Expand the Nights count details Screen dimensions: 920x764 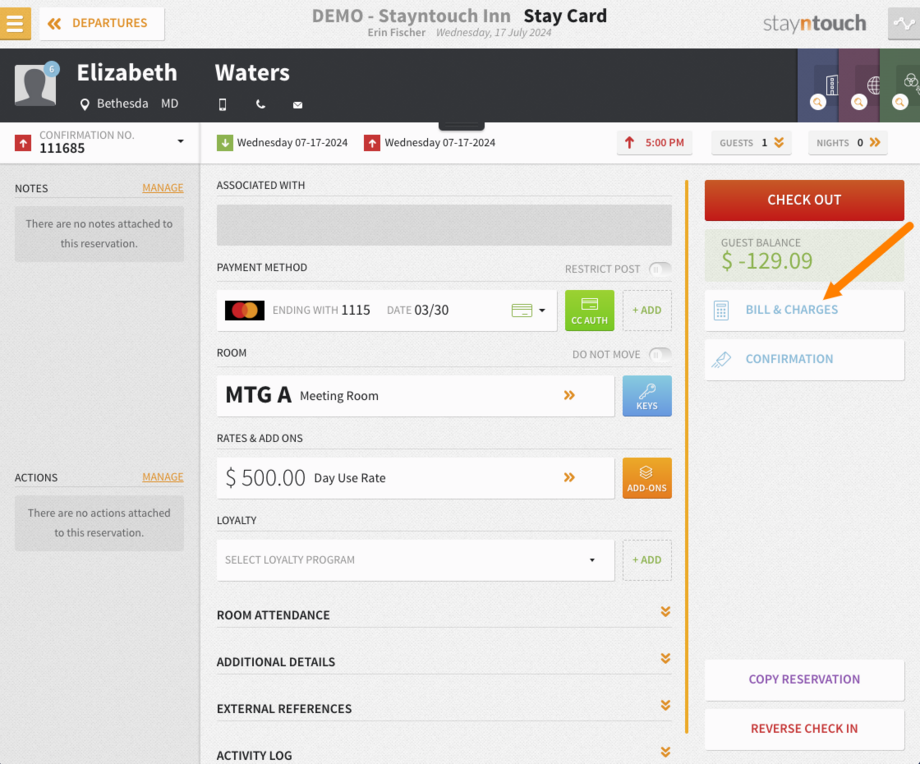pos(848,143)
